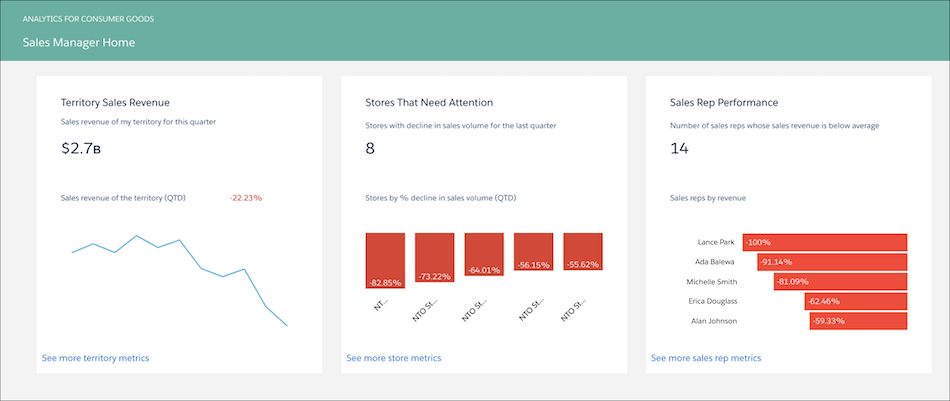The width and height of the screenshot is (950, 401).
Task: Click Erica Douglass's -62.46% bar
Action: pyautogui.click(x=855, y=301)
